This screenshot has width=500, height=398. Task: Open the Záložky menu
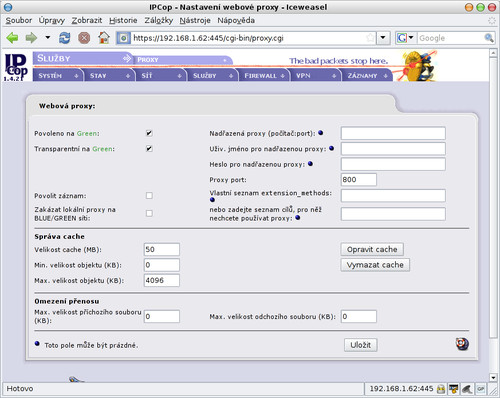pyautogui.click(x=158, y=20)
